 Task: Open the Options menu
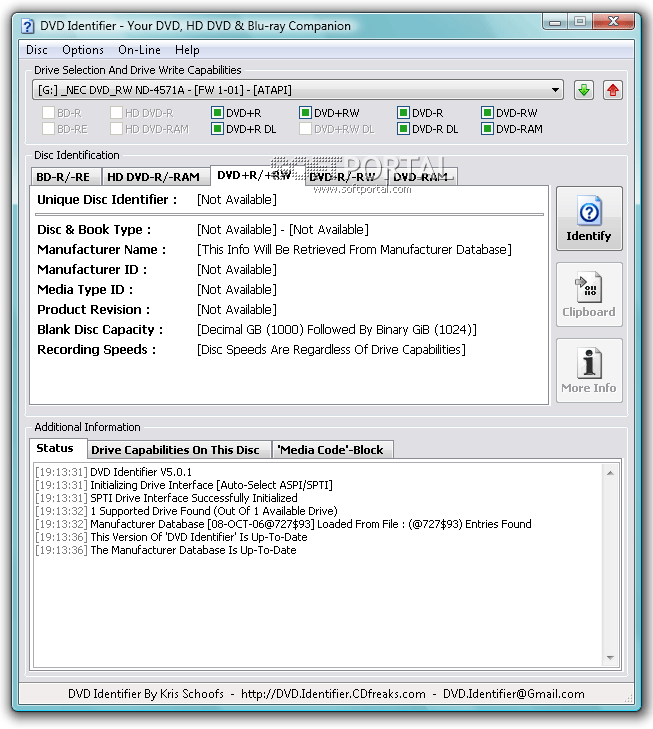(83, 50)
